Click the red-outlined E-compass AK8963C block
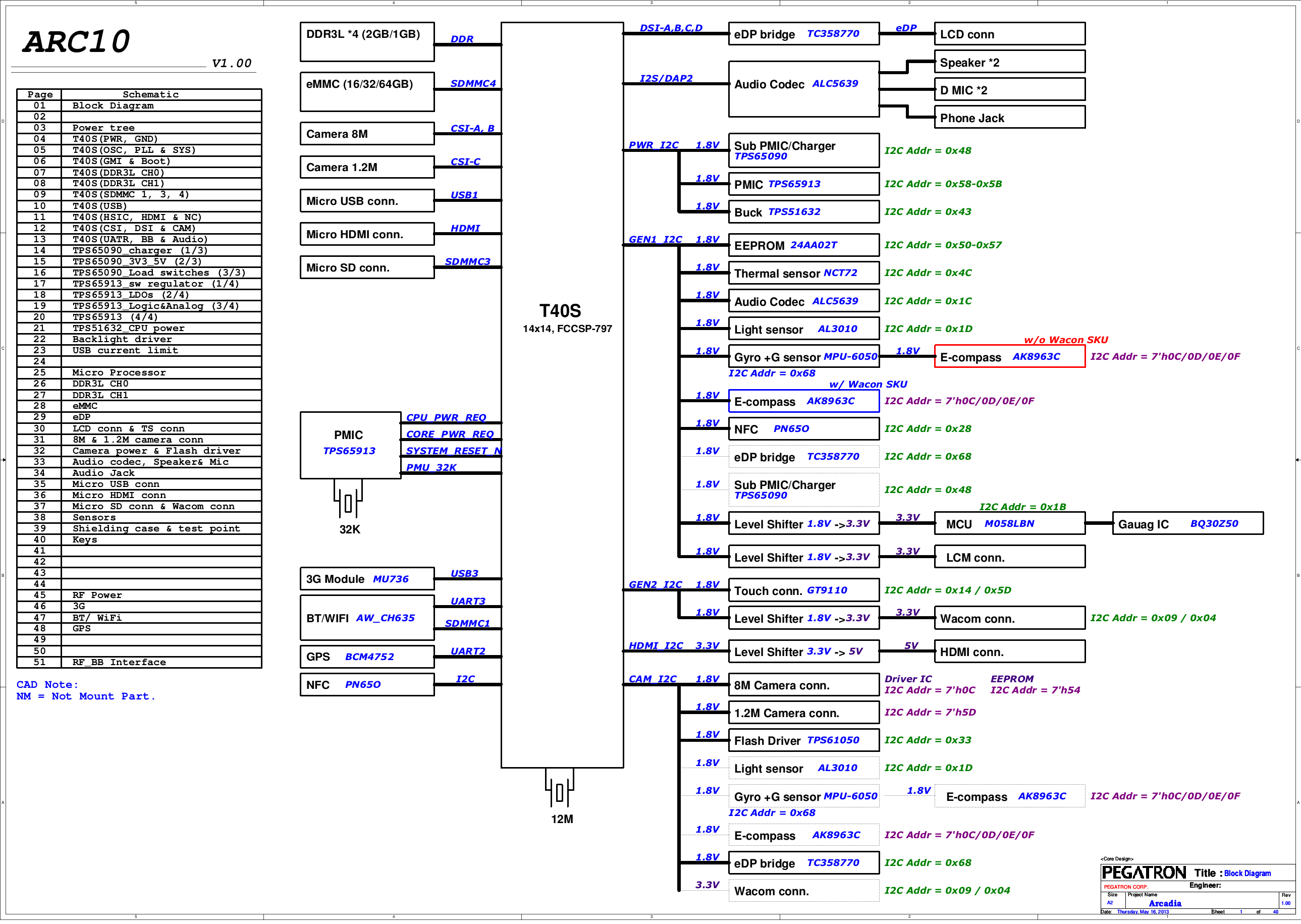Viewport: 1301px width, 924px height. (1010, 357)
